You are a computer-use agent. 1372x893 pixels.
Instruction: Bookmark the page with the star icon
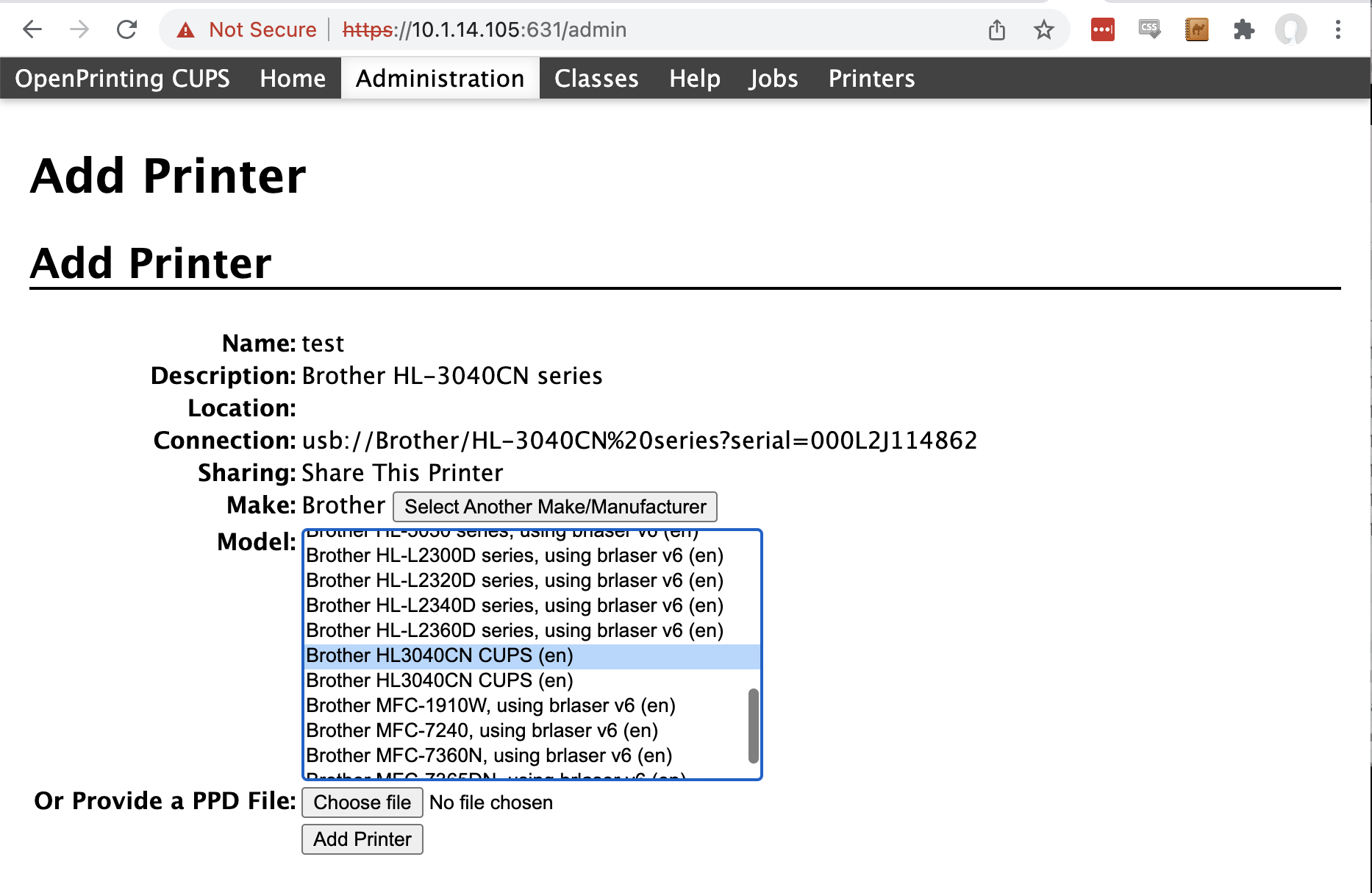tap(1043, 29)
